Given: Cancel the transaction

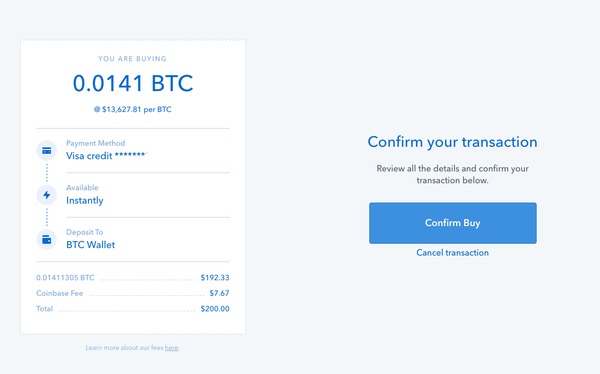Looking at the screenshot, I should pyautogui.click(x=452, y=253).
